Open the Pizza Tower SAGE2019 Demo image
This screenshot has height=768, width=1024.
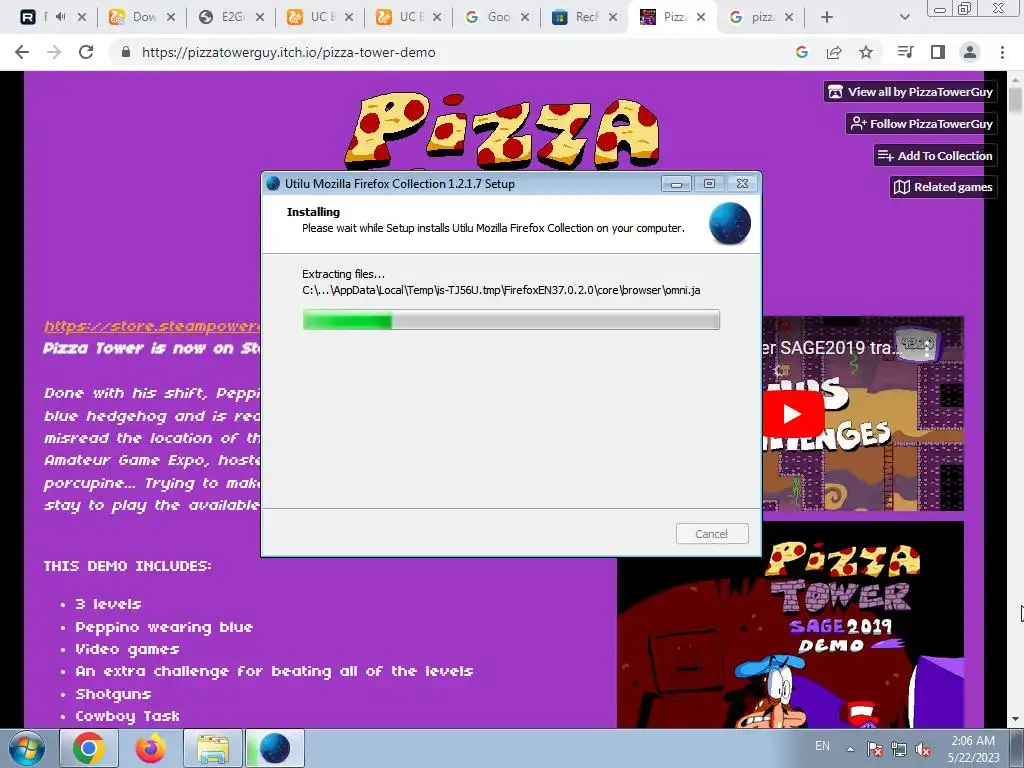click(790, 624)
